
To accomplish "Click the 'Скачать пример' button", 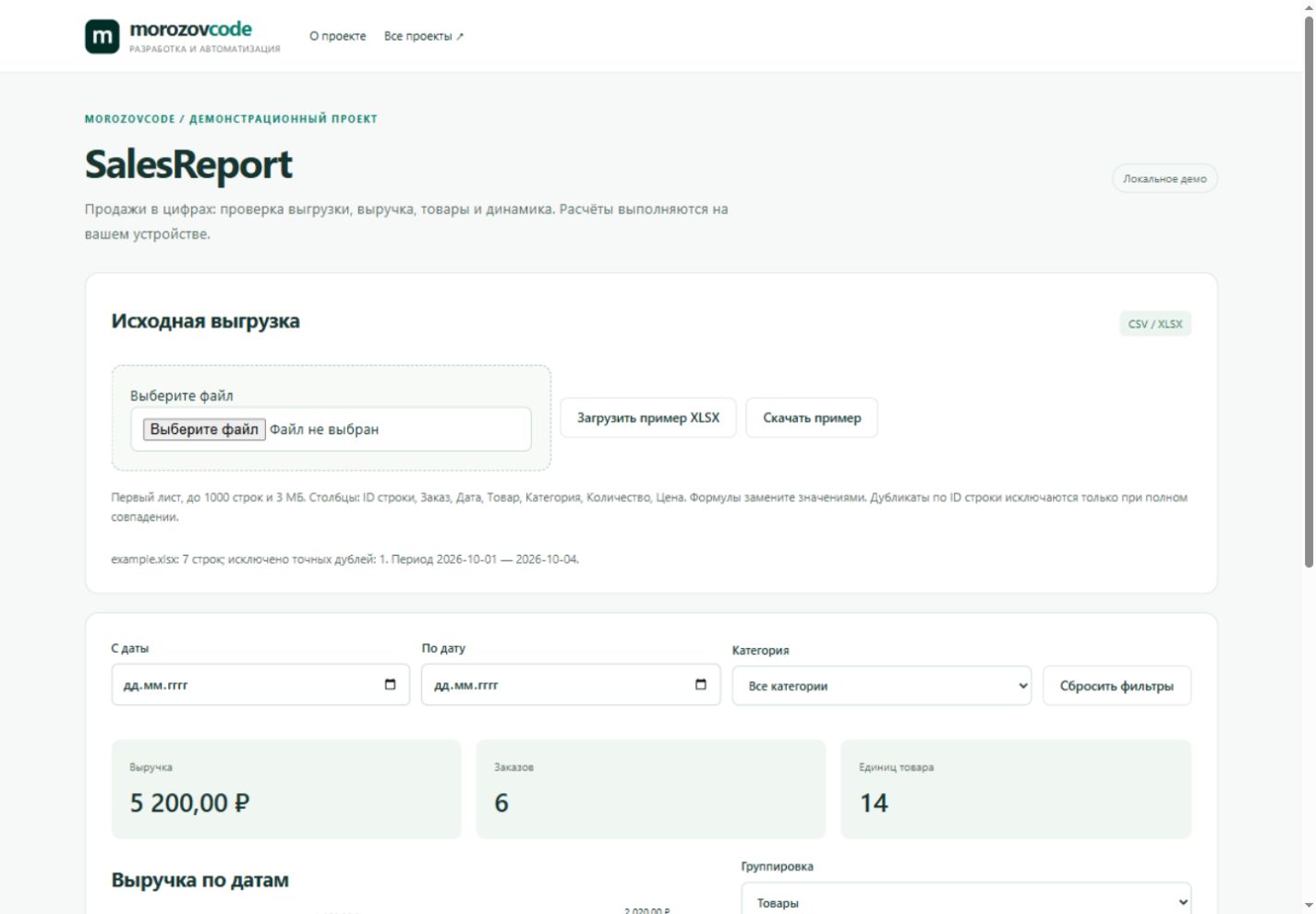I will tap(812, 418).
